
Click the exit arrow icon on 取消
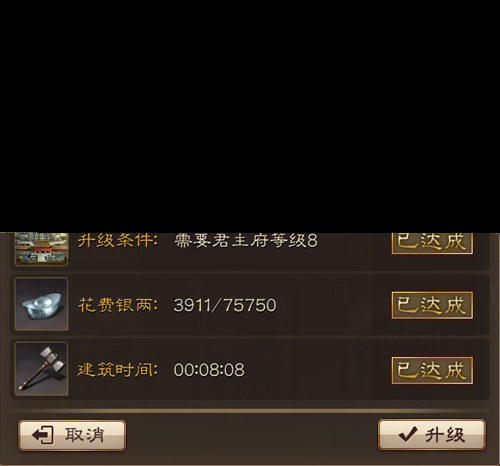point(43,435)
